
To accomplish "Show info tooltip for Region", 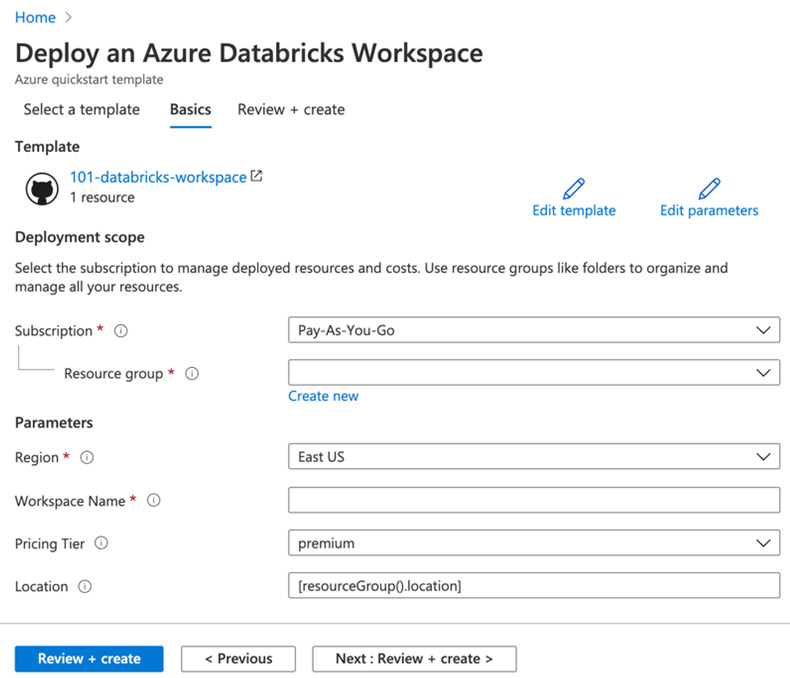I will pyautogui.click(x=87, y=457).
